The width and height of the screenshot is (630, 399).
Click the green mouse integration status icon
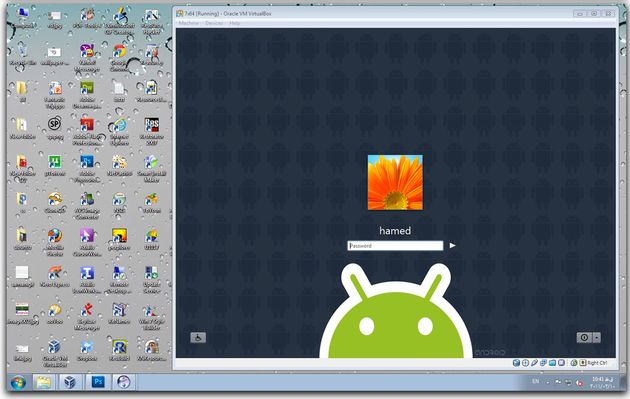(x=574, y=363)
